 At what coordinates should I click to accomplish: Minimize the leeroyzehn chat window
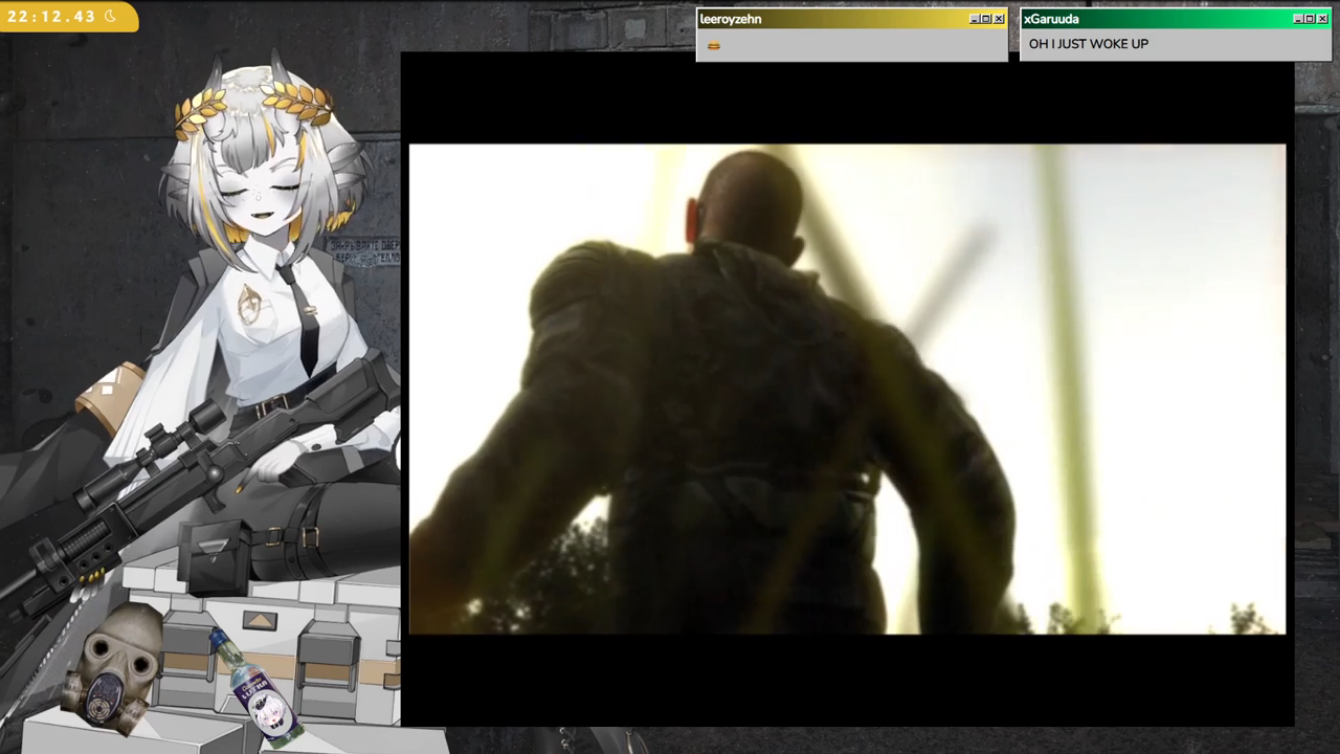[x=974, y=19]
